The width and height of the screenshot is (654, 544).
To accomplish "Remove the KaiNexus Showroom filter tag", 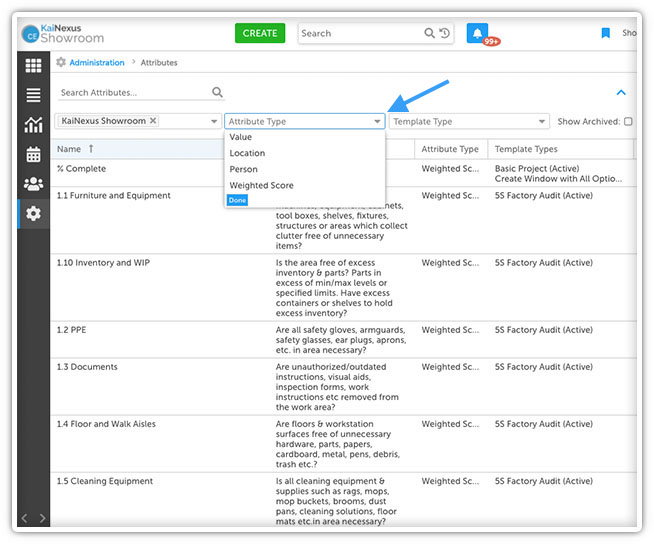I will (153, 121).
